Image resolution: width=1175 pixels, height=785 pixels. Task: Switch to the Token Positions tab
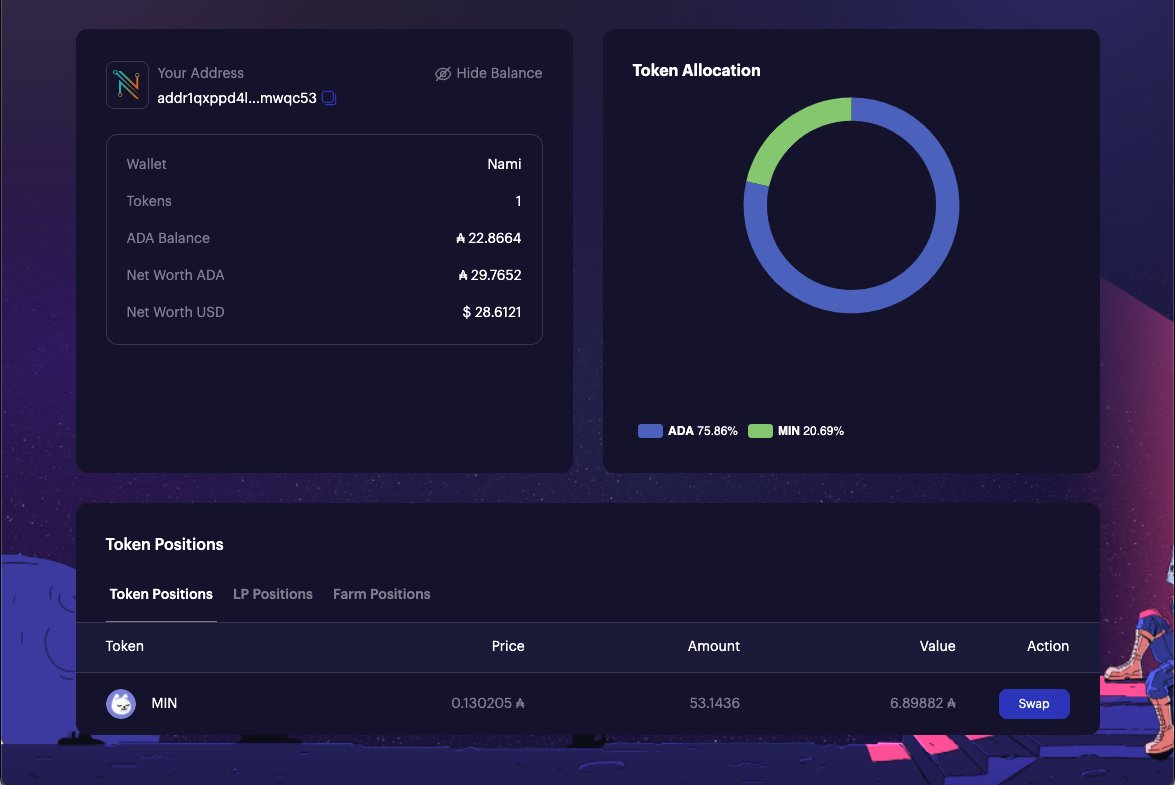tap(161, 594)
